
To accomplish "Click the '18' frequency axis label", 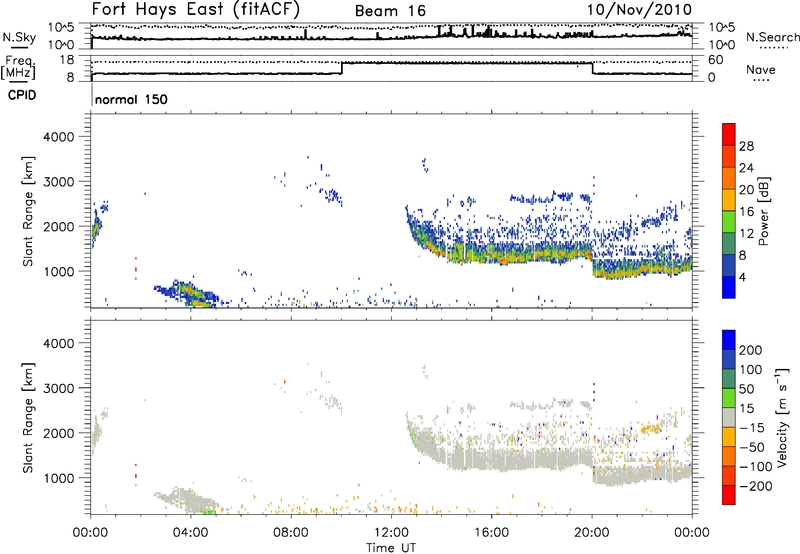I will point(66,60).
